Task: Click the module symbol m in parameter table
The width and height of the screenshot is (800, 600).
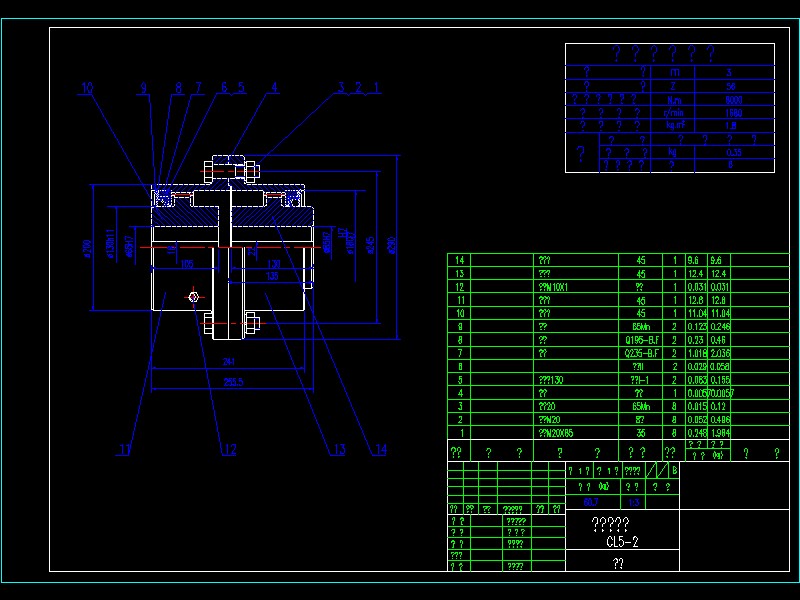Action: (x=673, y=73)
